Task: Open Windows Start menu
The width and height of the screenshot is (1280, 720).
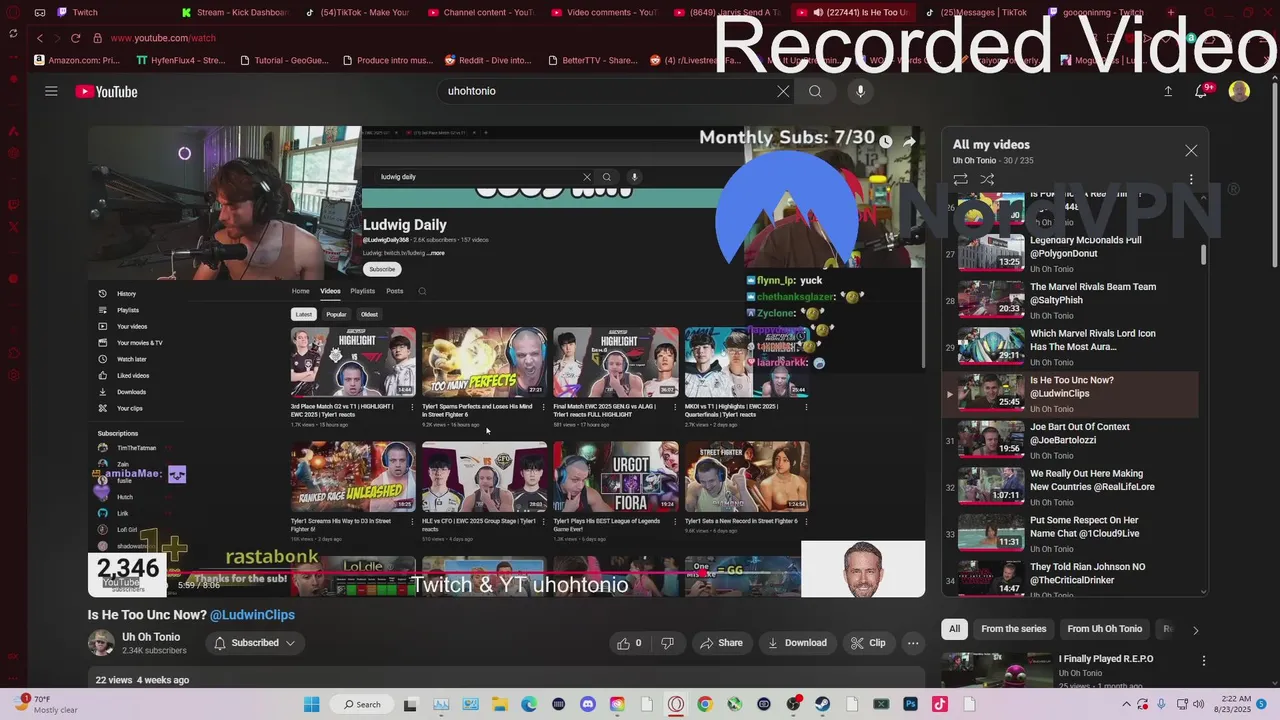Action: pos(312,704)
